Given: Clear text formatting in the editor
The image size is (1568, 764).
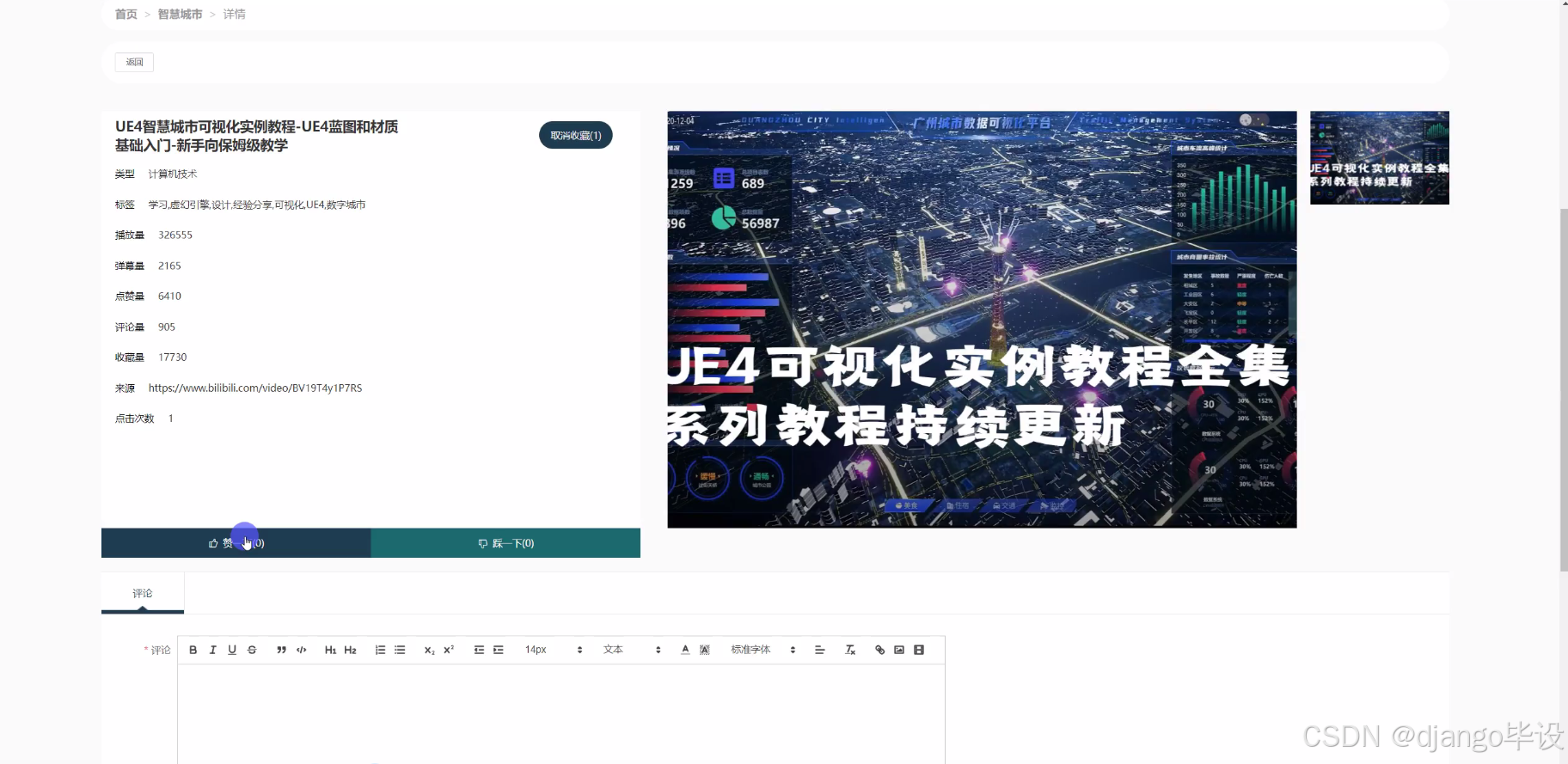Looking at the screenshot, I should (x=850, y=650).
